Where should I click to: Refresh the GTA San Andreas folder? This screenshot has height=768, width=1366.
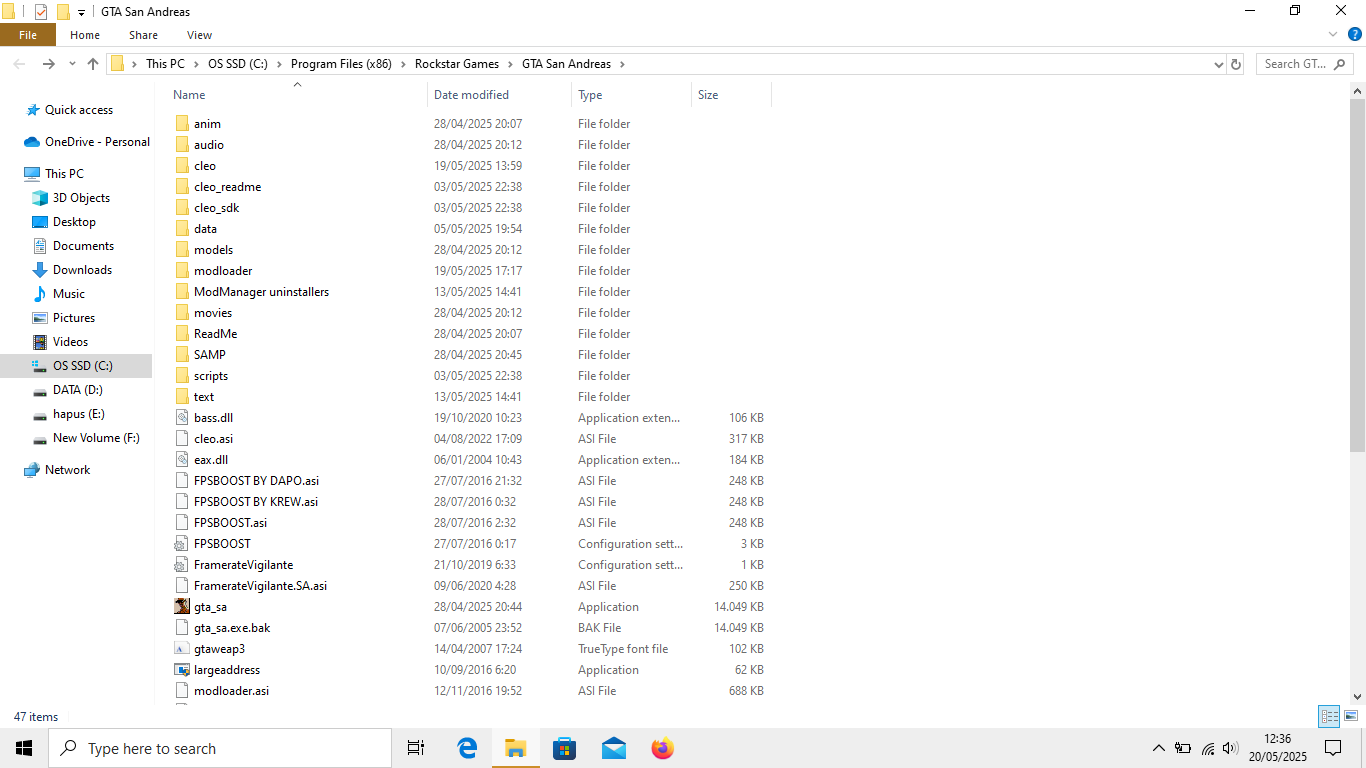(1236, 64)
